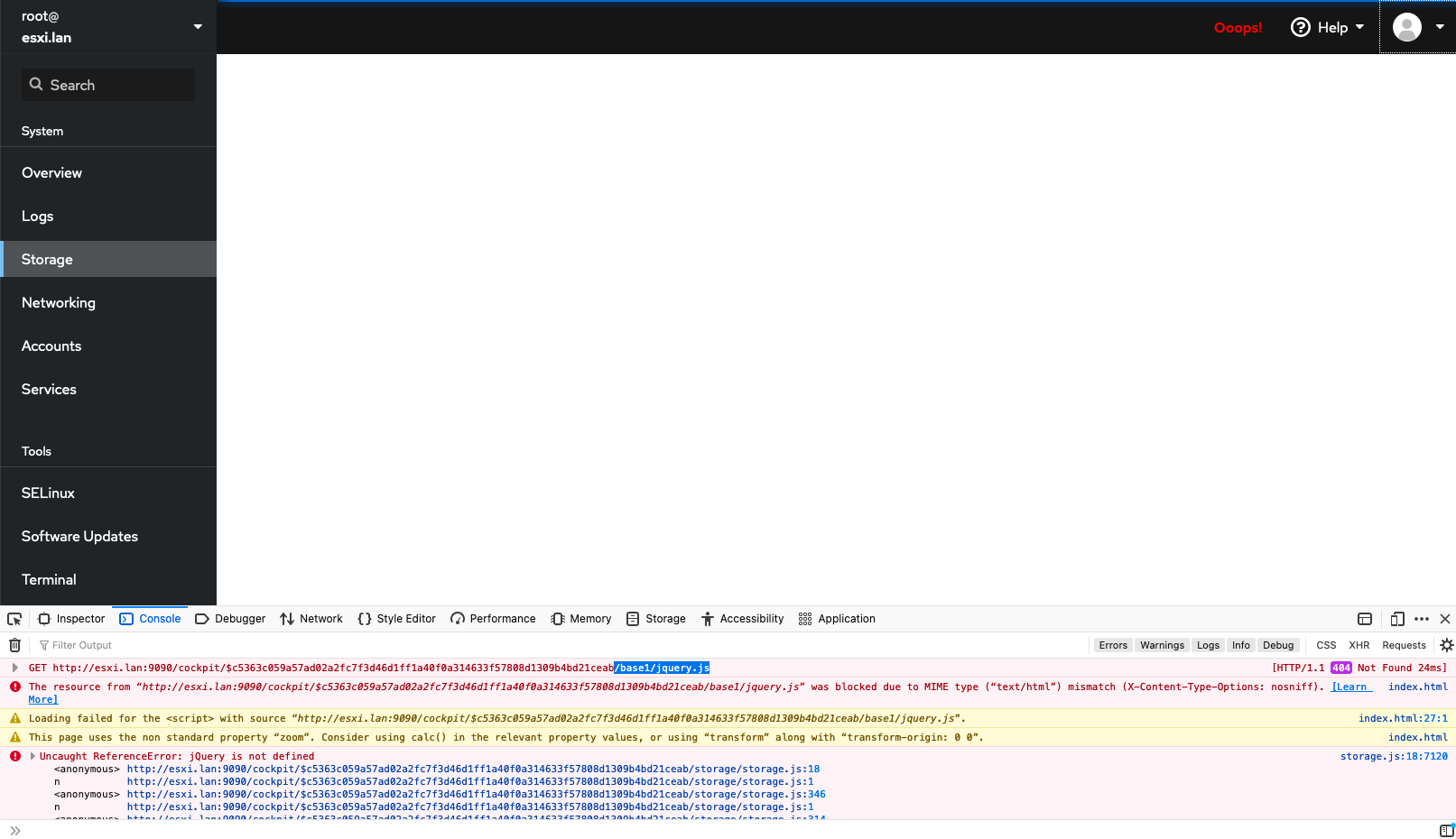Toggle the Debug filter
The width and height of the screenshot is (1456, 839).
pos(1278,645)
